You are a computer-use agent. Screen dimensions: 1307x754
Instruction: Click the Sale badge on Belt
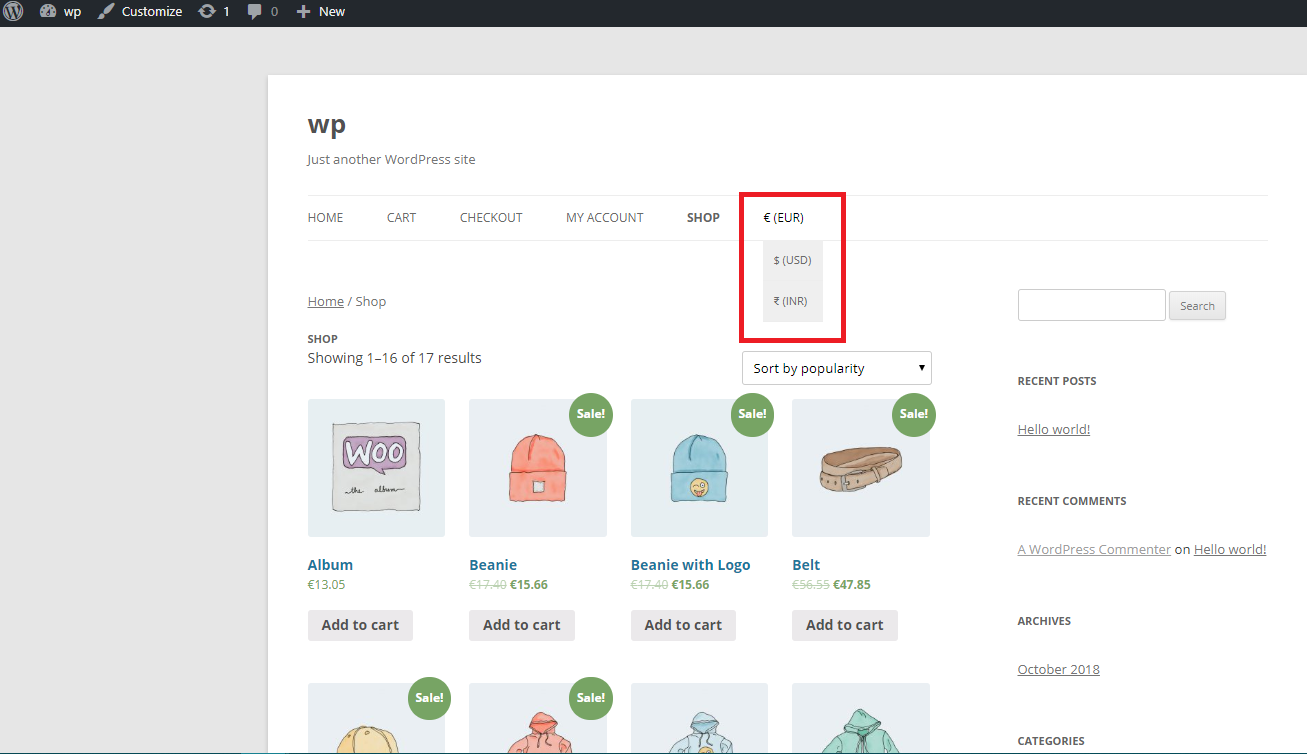[x=913, y=414]
